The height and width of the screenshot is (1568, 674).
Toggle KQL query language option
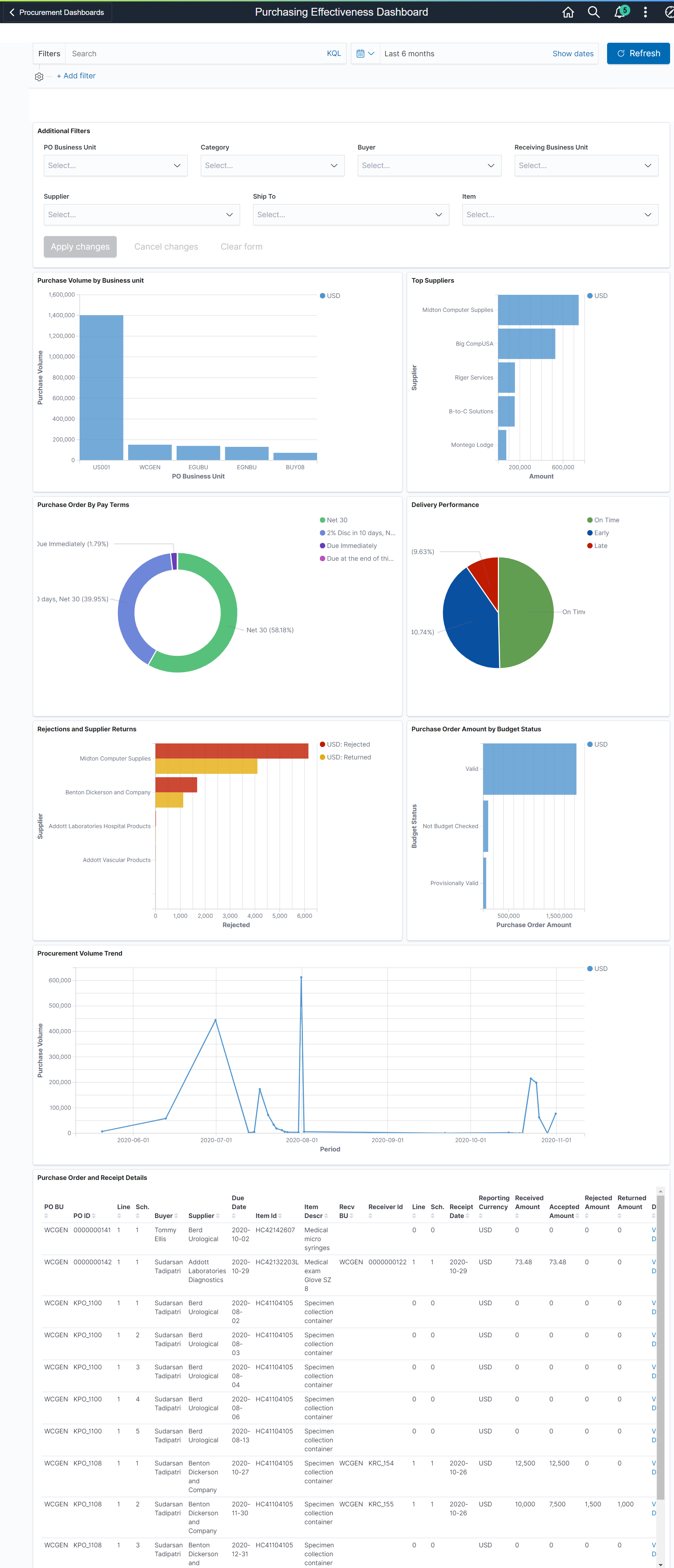click(333, 53)
